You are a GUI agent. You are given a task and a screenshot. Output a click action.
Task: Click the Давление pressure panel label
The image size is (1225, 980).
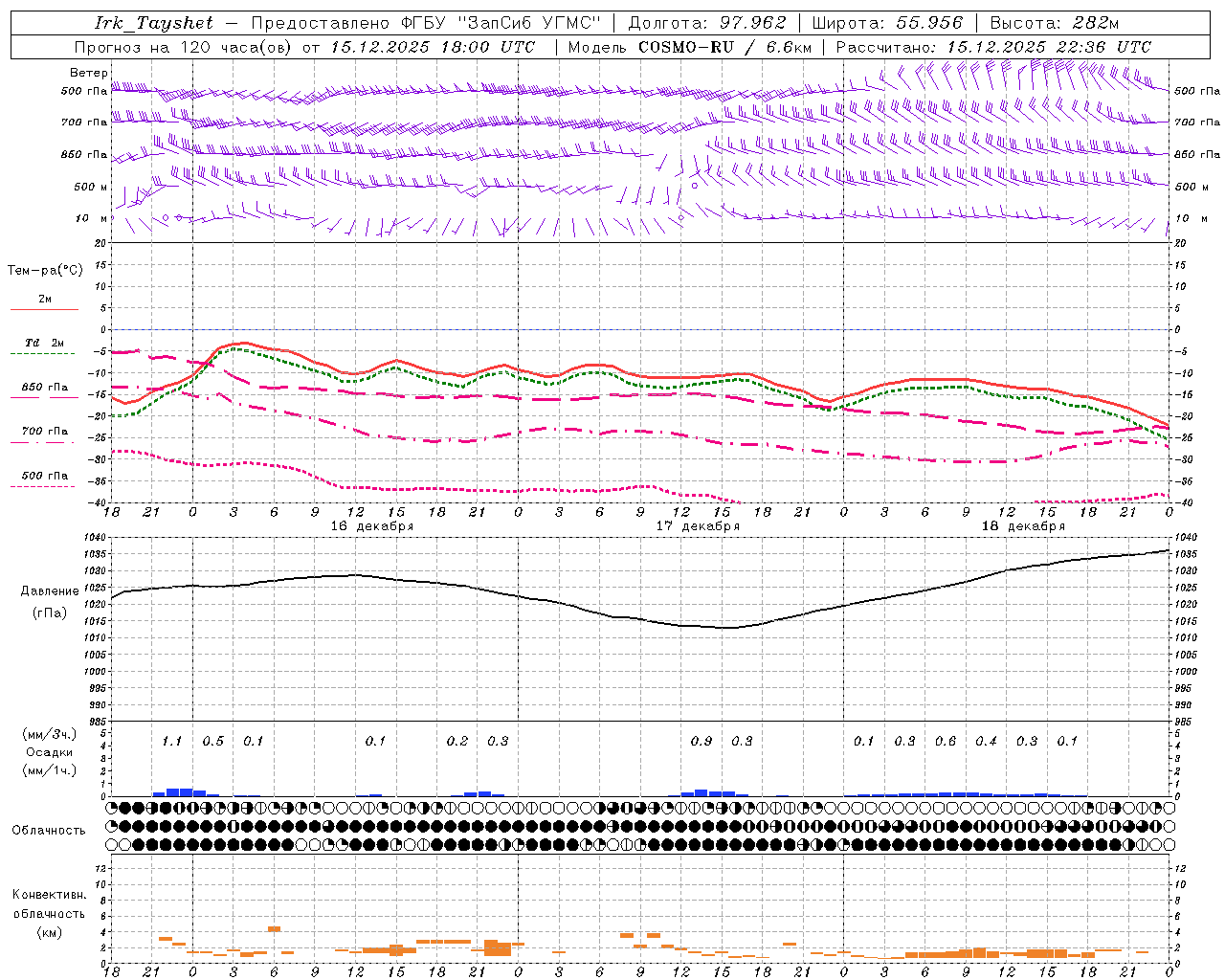pos(50,591)
